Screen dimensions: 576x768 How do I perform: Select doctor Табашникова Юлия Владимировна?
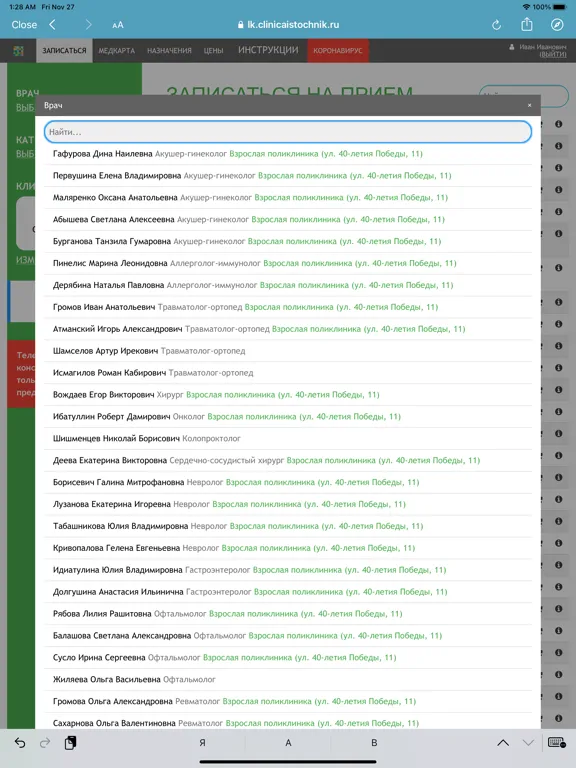click(288, 526)
